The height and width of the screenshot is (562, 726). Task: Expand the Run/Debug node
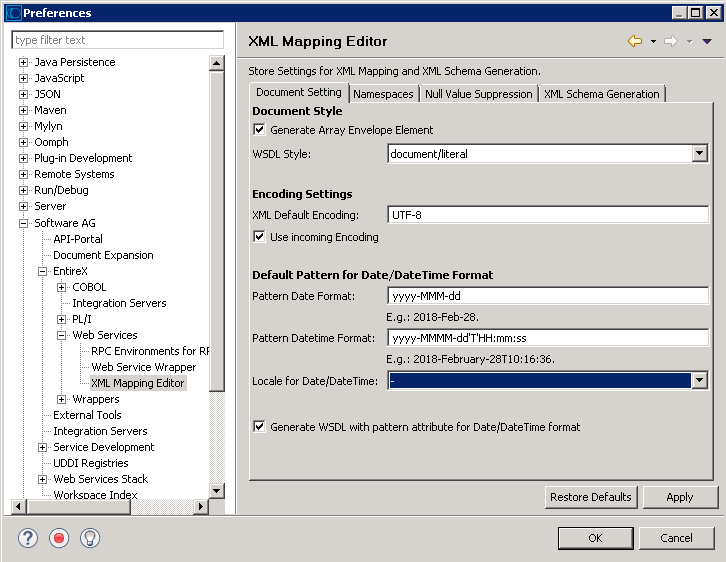[x=23, y=190]
